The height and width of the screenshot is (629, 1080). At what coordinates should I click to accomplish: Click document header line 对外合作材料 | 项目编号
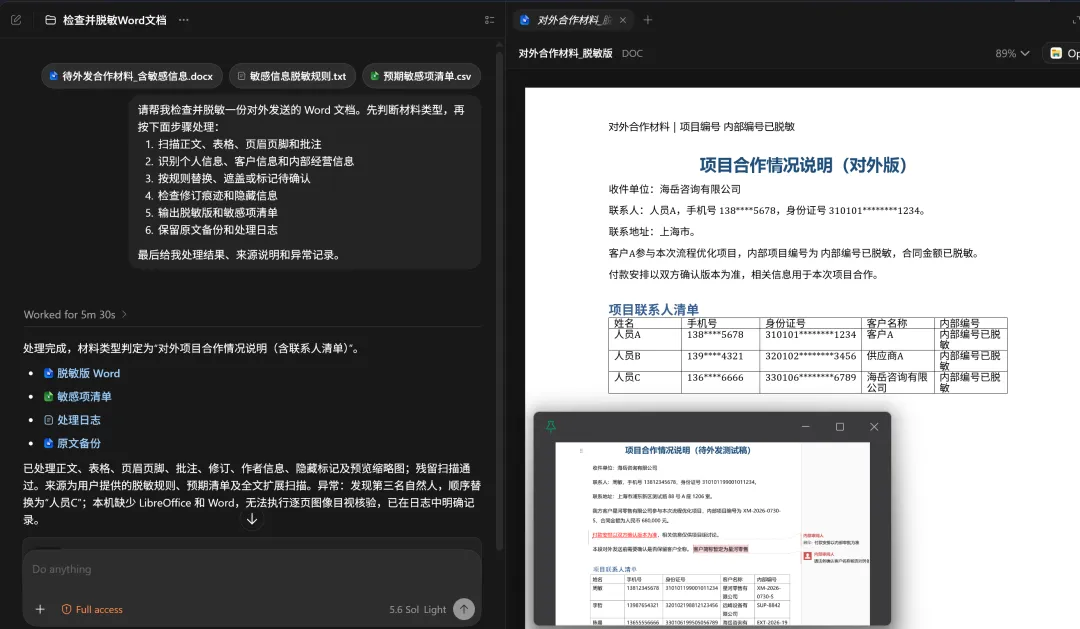click(701, 127)
